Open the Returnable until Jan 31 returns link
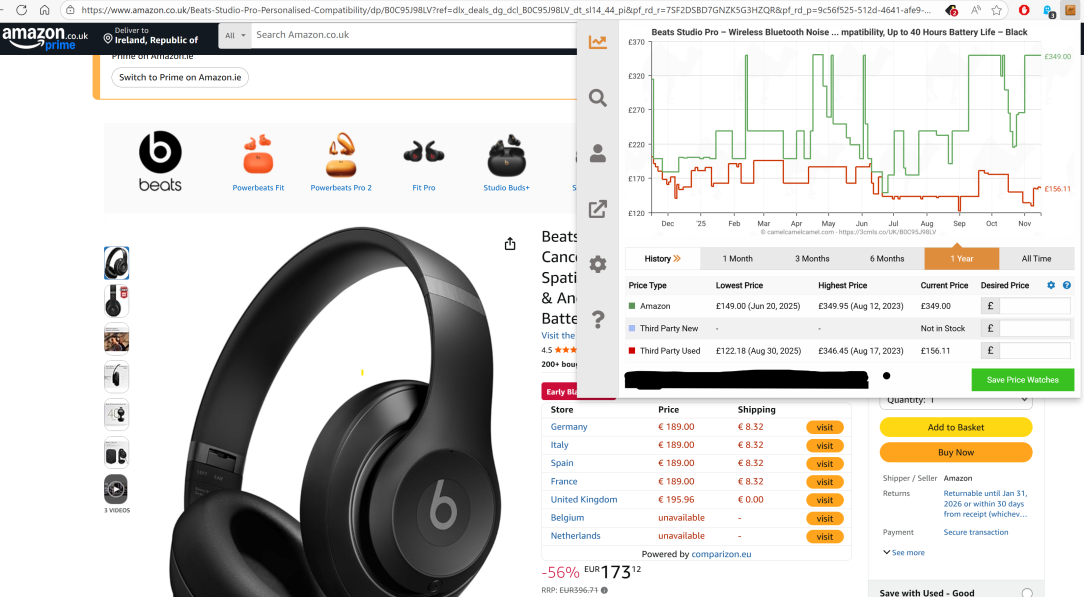 [986, 504]
